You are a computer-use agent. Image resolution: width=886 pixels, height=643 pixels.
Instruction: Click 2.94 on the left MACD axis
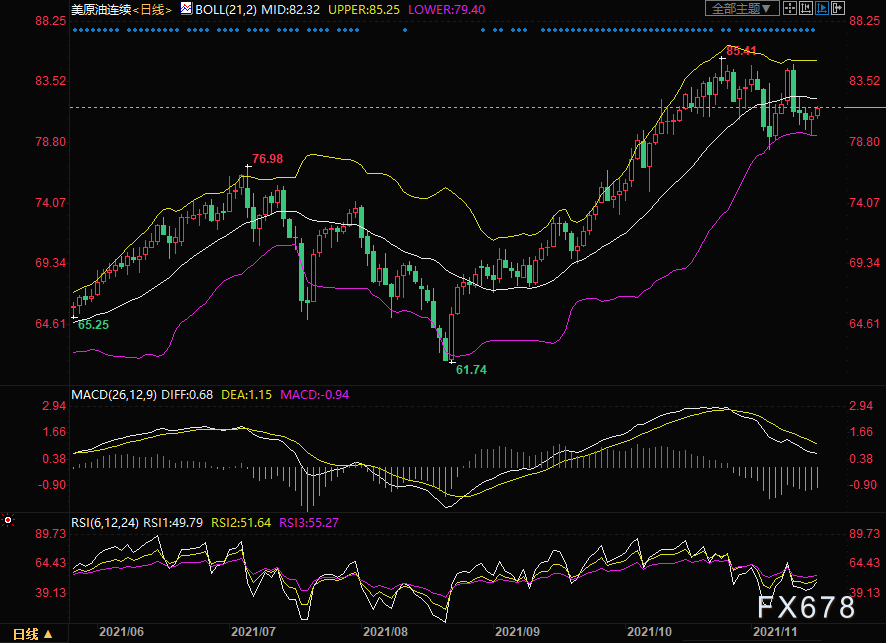(x=54, y=406)
